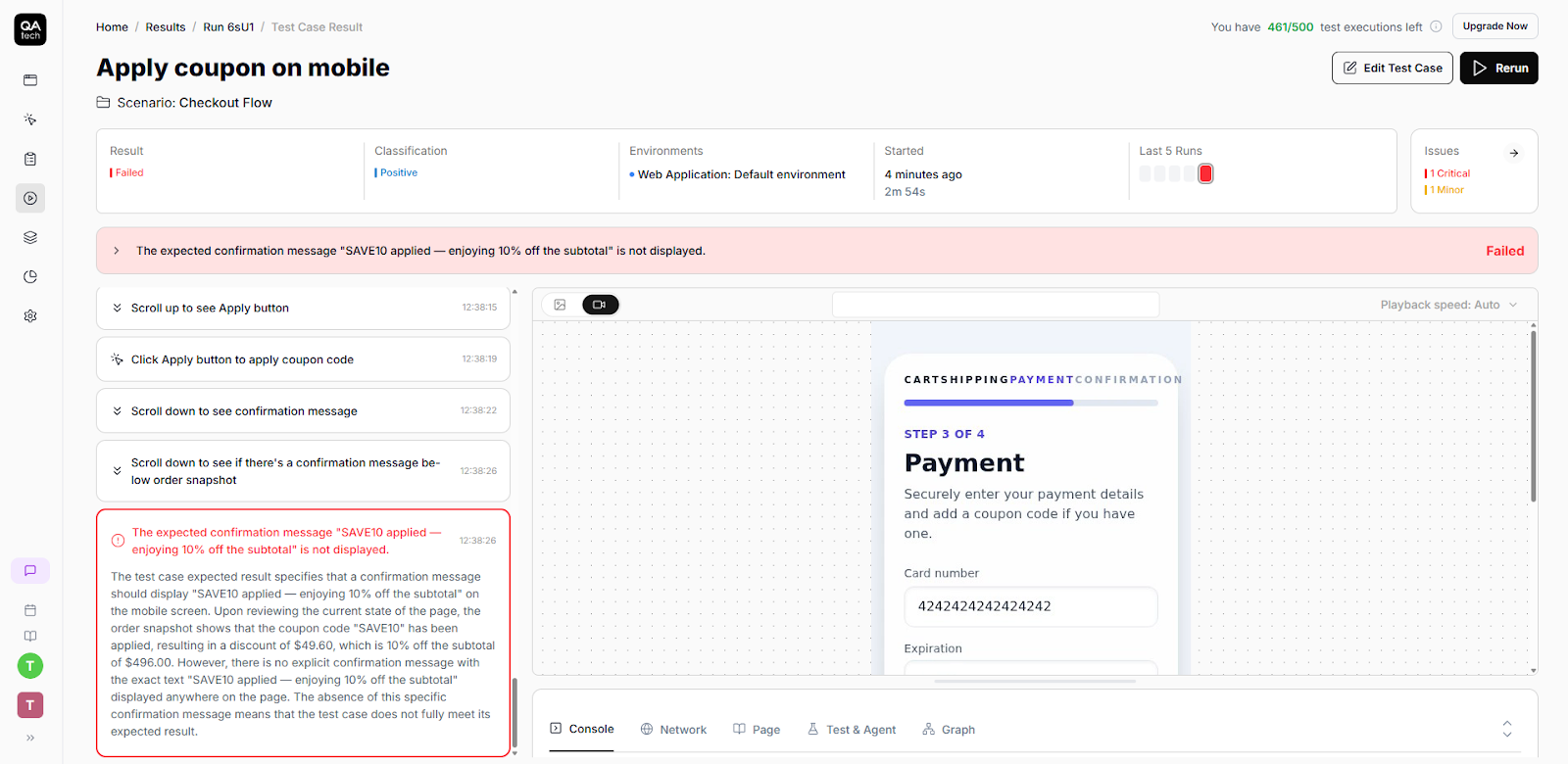Switch preview to video recording view

point(600,305)
